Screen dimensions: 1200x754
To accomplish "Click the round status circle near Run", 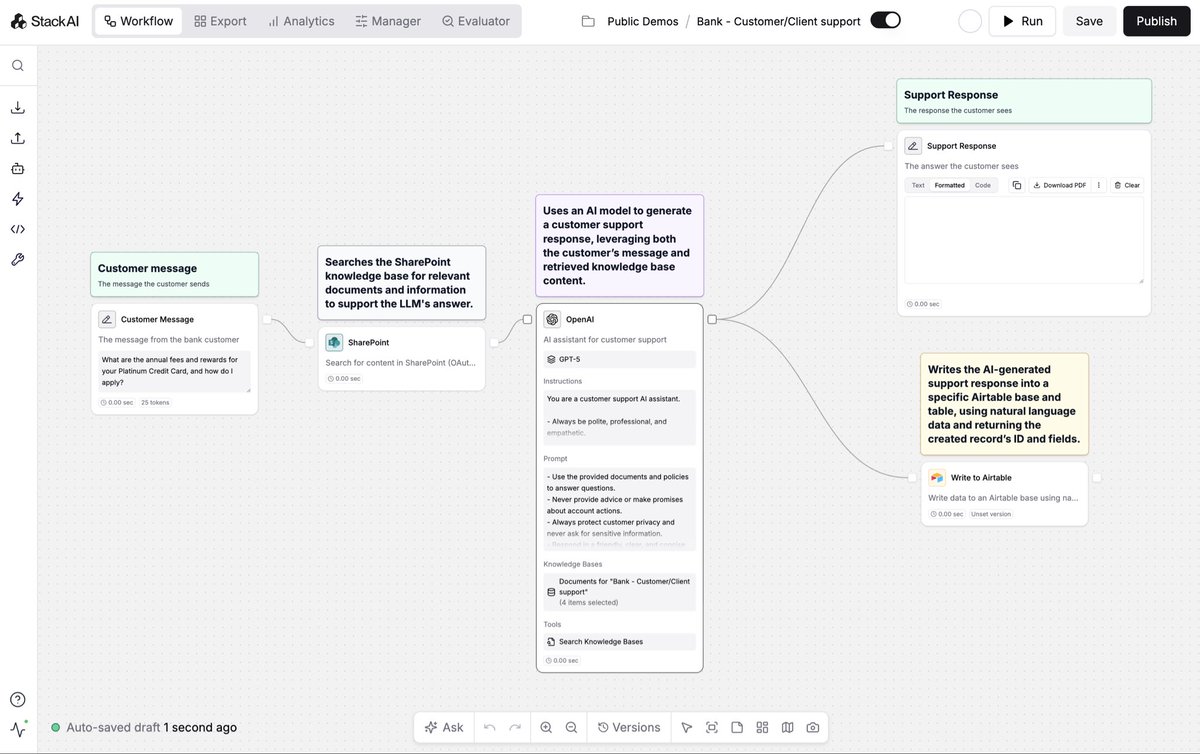I will coord(970,21).
